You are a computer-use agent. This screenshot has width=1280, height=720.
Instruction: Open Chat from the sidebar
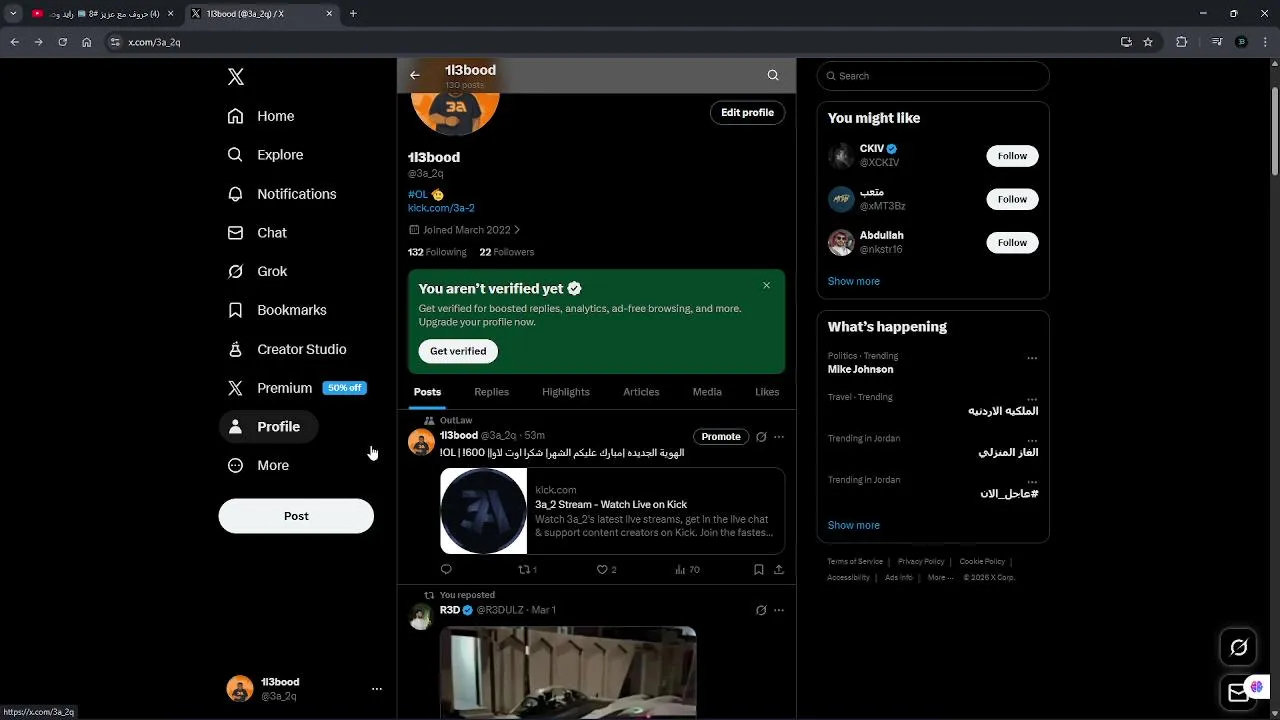257,233
